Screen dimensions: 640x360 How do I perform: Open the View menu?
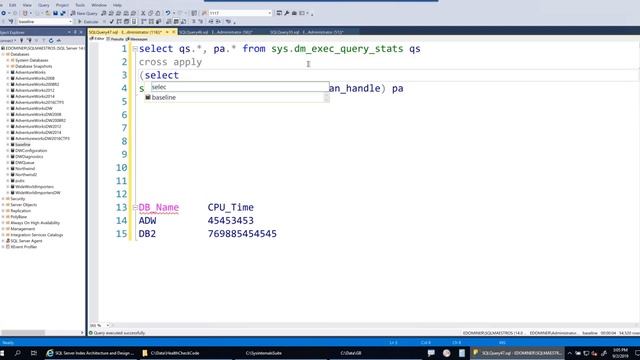(x=27, y=5)
